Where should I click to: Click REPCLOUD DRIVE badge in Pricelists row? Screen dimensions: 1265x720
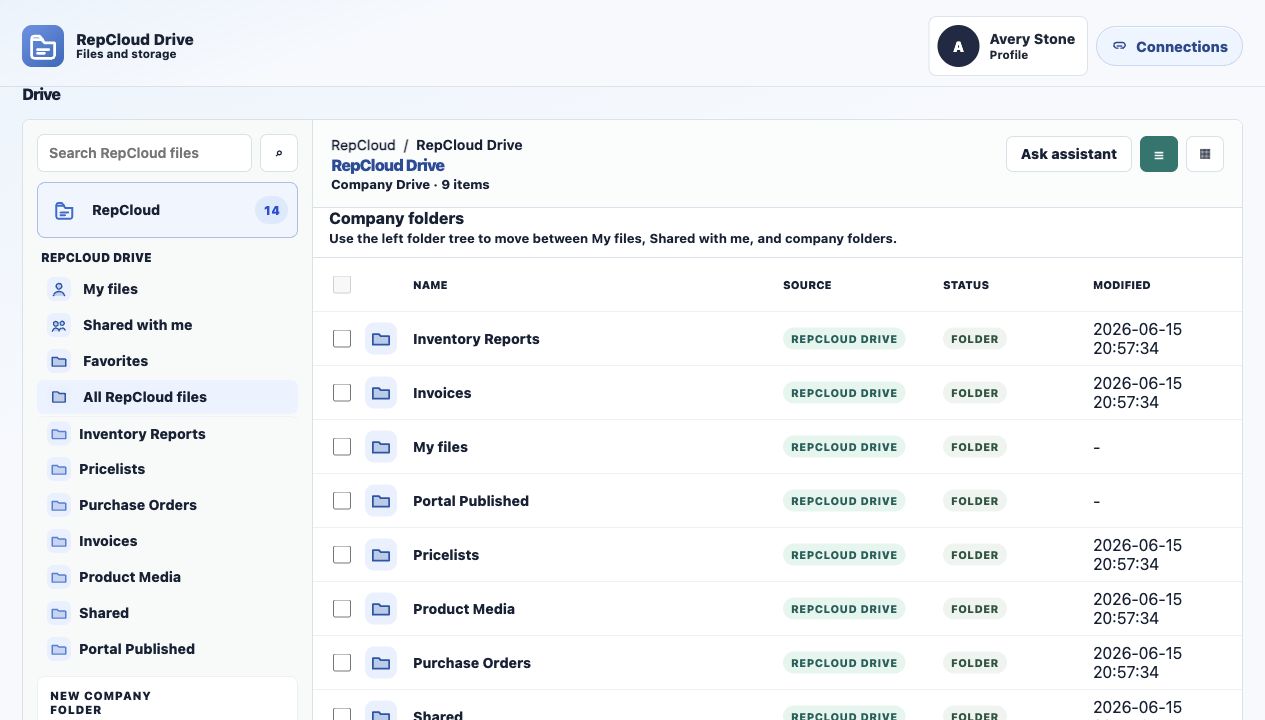tap(844, 555)
